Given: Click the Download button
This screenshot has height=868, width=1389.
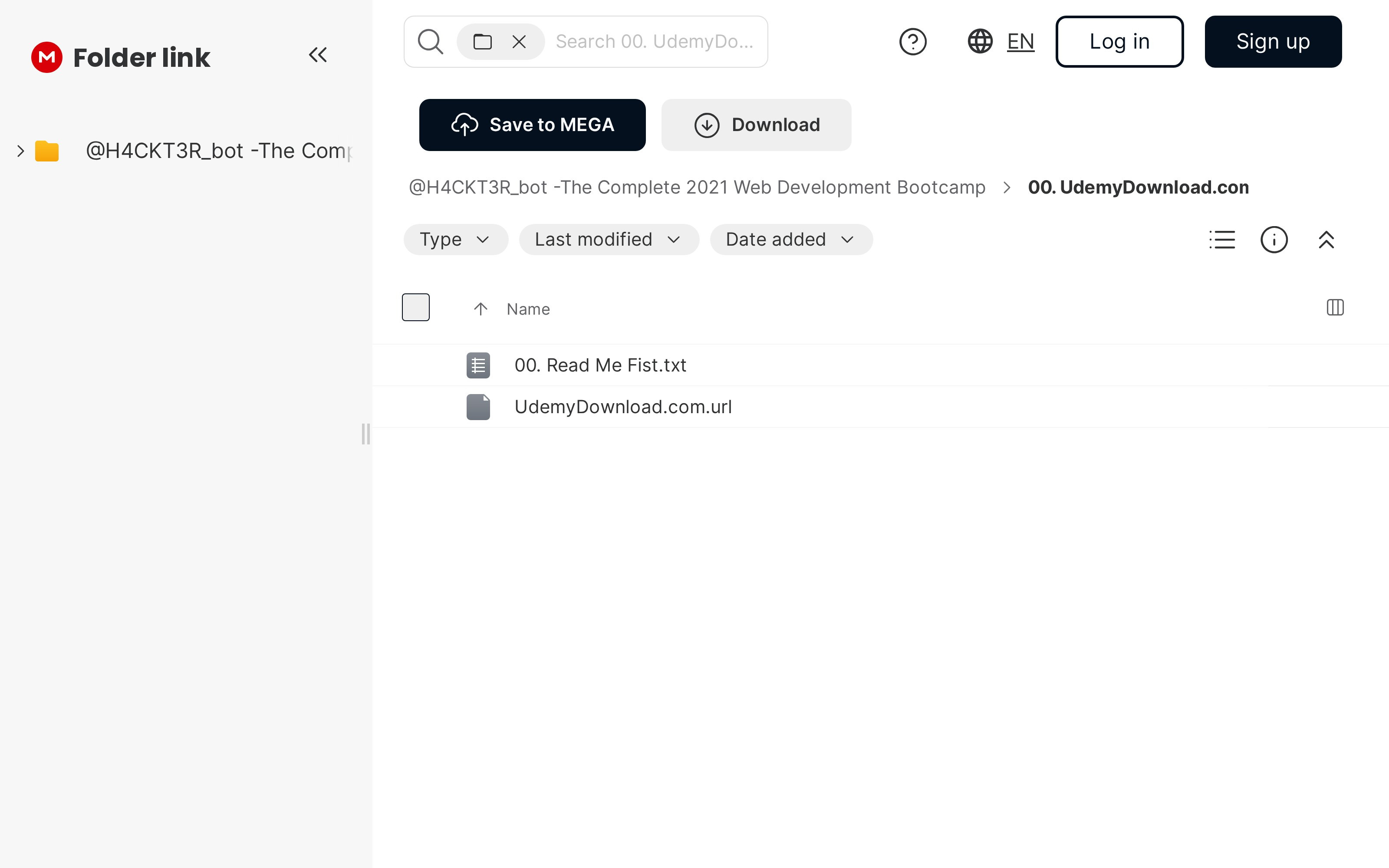Looking at the screenshot, I should pyautogui.click(x=756, y=125).
